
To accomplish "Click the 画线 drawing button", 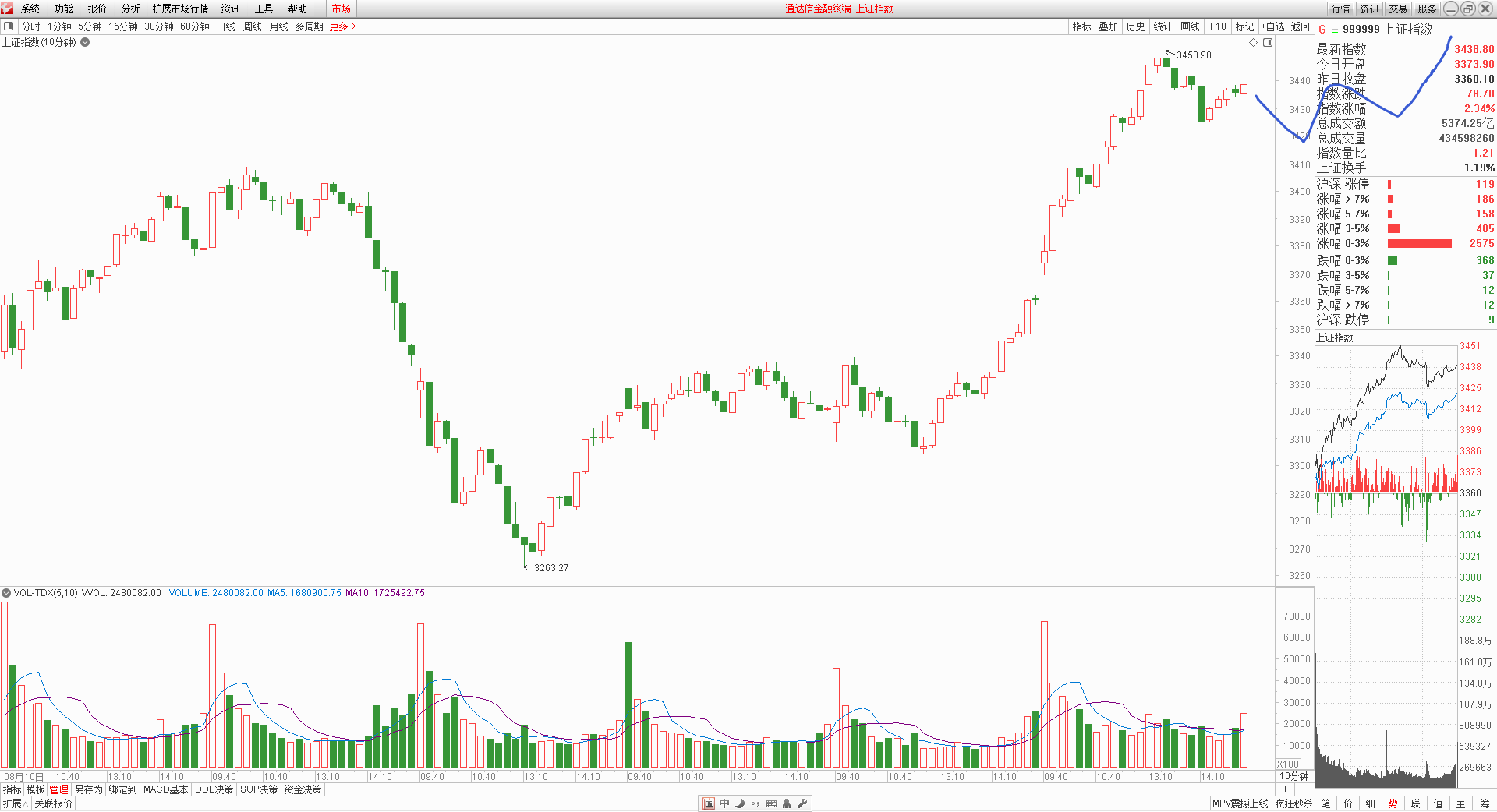I will pos(1190,26).
